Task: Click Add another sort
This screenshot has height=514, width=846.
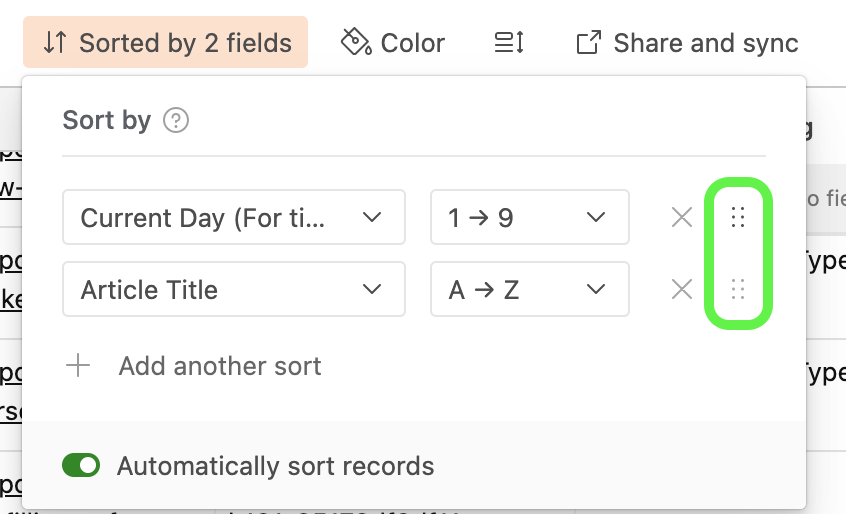Action: 220,366
